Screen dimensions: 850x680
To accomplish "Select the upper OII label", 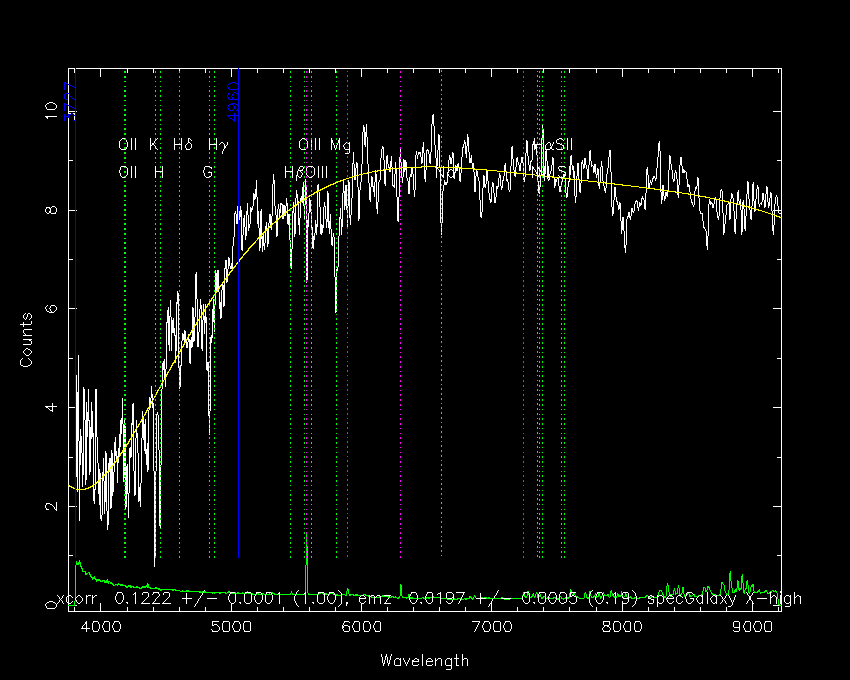I will coord(127,145).
